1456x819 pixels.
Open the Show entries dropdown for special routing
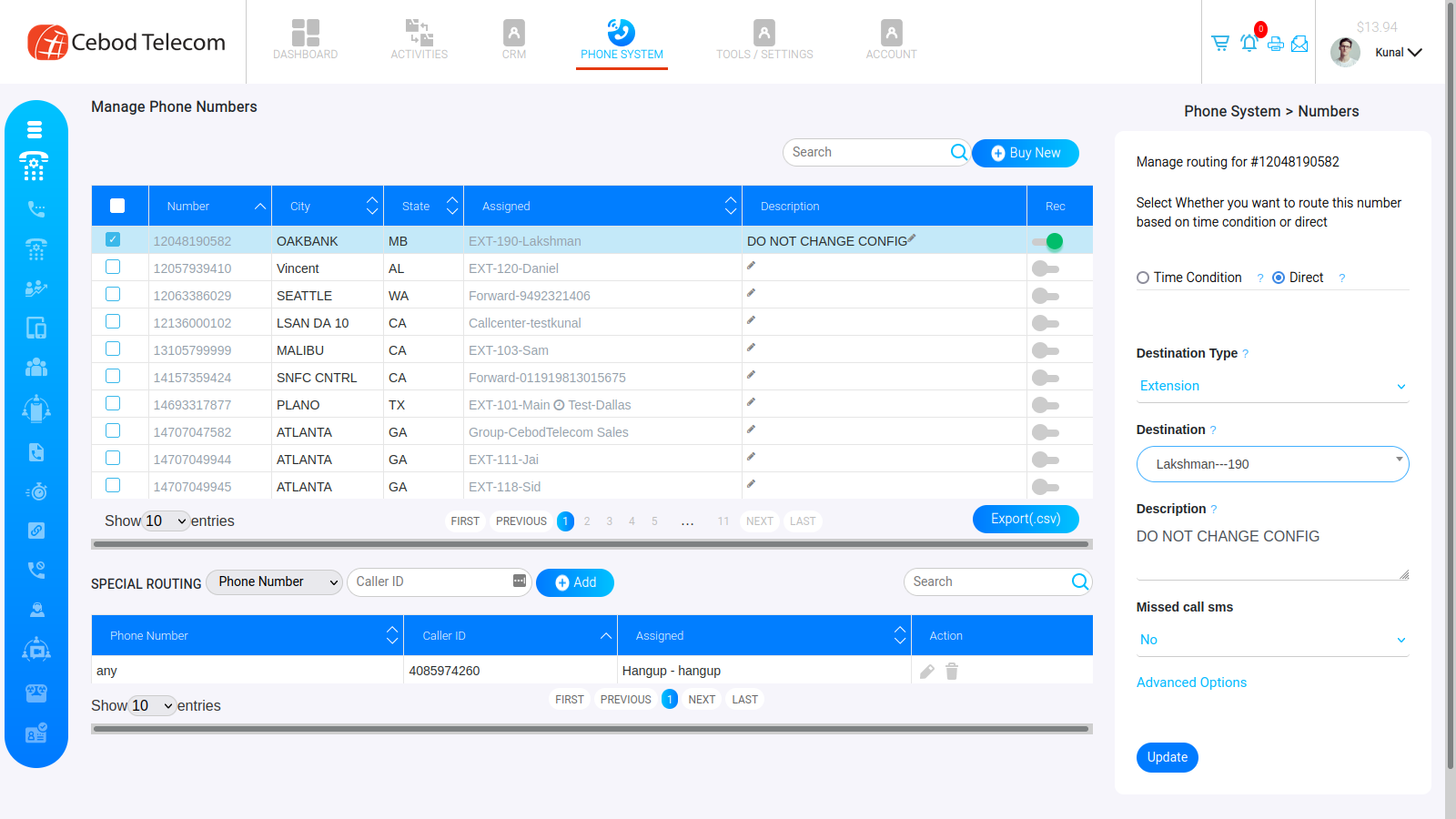[x=152, y=705]
